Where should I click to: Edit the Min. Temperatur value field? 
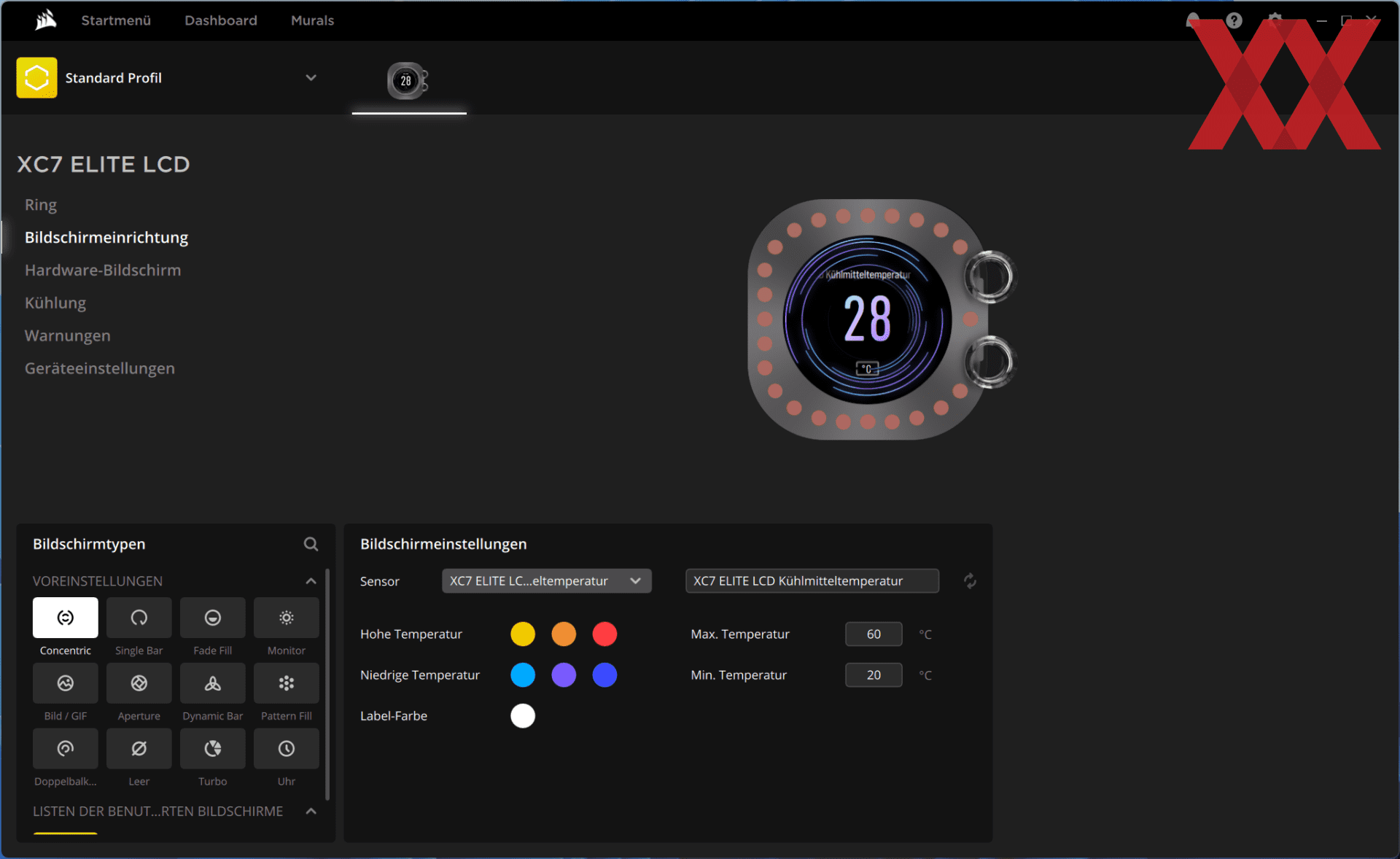click(x=874, y=675)
